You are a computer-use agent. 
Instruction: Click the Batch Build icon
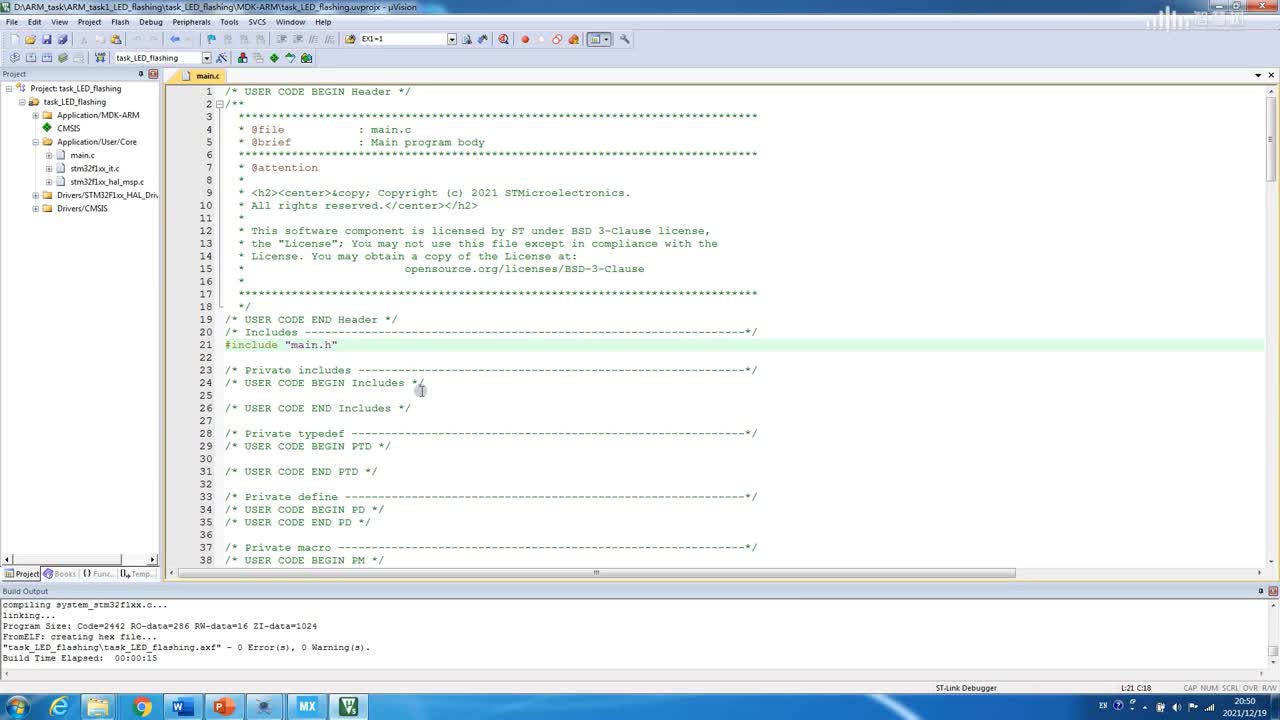point(63,57)
